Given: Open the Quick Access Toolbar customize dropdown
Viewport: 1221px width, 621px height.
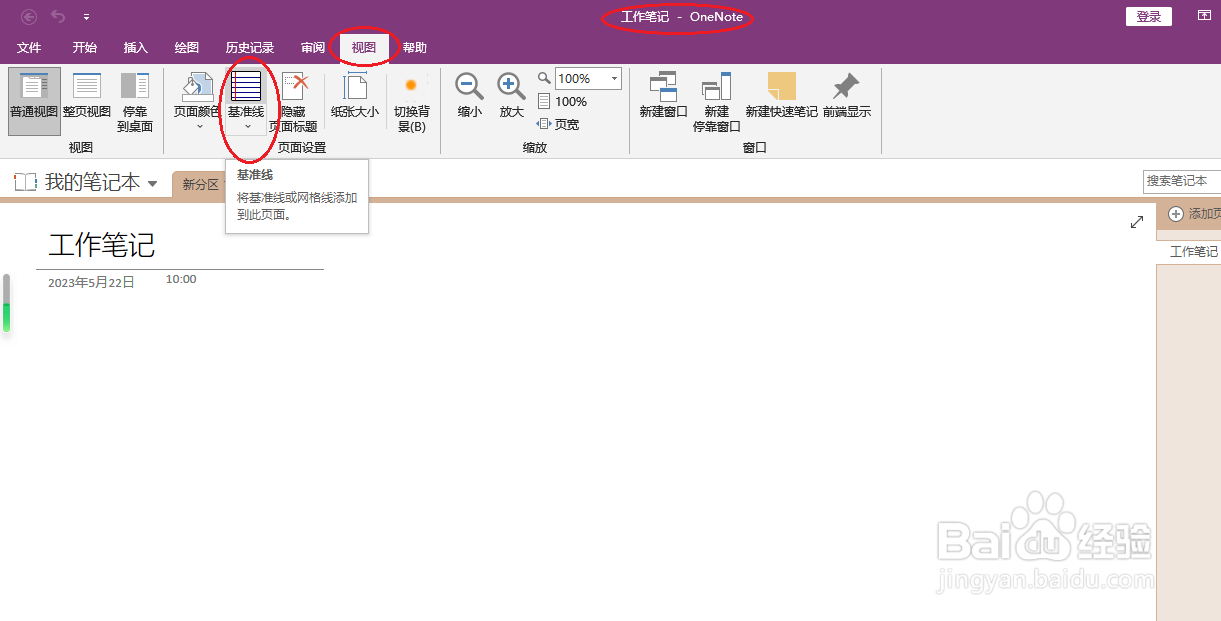Looking at the screenshot, I should [87, 17].
